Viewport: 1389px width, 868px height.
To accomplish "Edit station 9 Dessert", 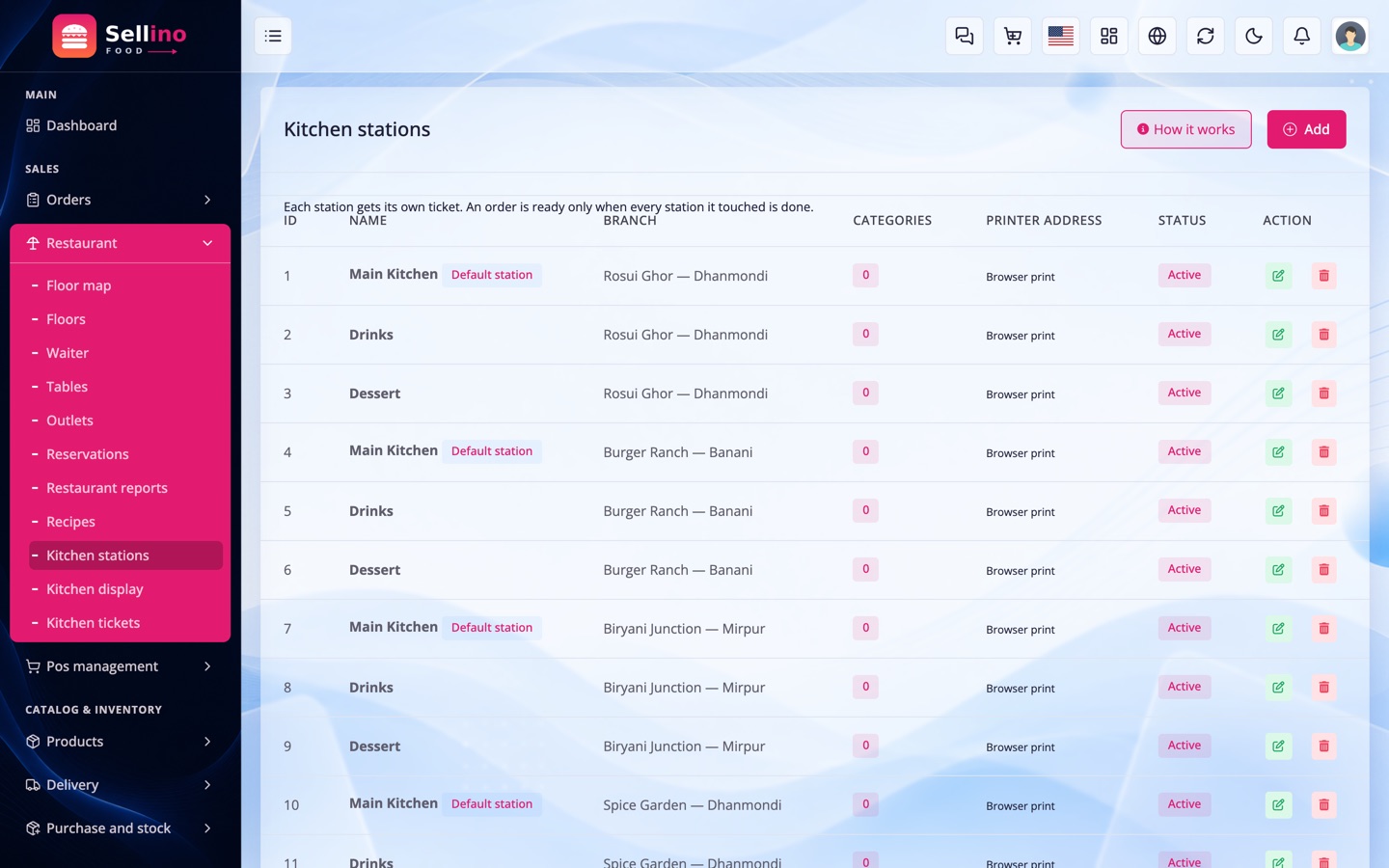I will pyautogui.click(x=1278, y=746).
